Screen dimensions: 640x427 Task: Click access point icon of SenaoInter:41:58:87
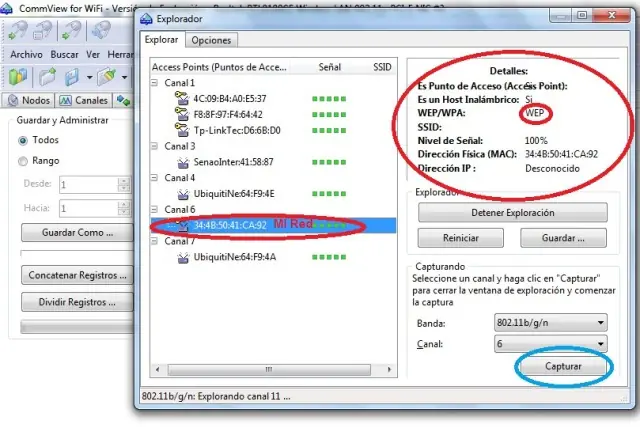[x=183, y=162]
